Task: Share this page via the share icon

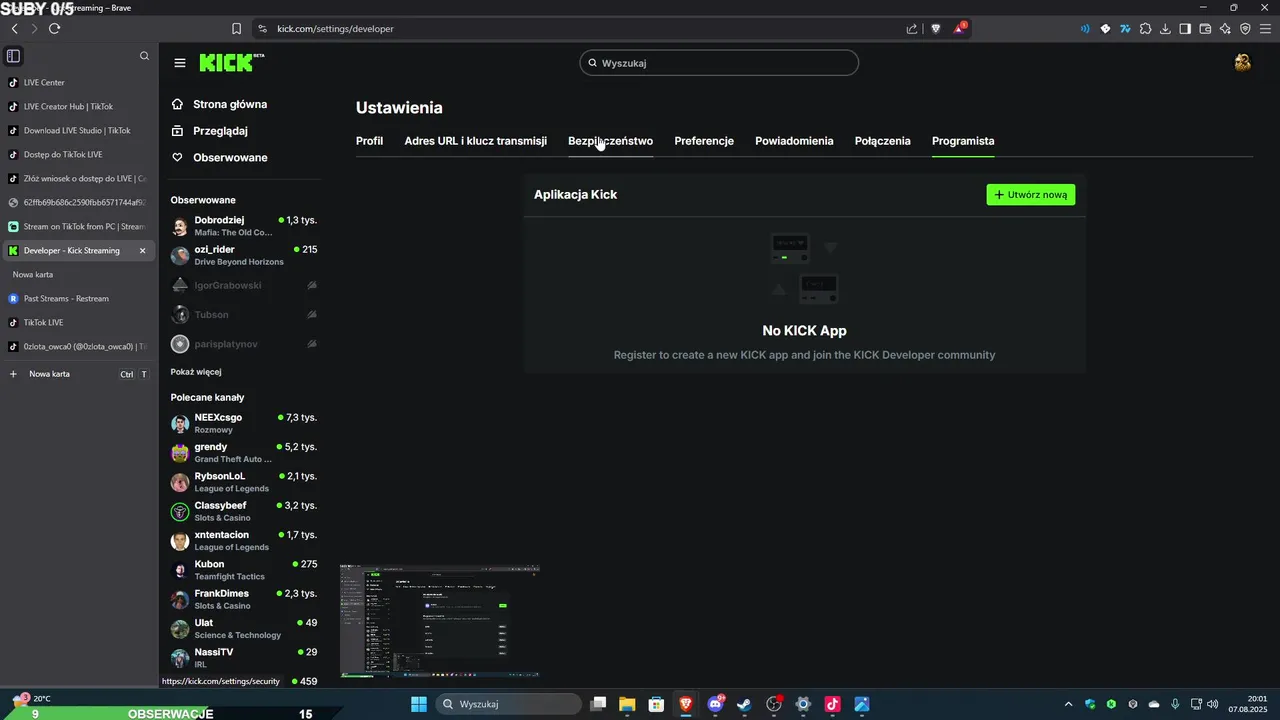Action: (912, 29)
